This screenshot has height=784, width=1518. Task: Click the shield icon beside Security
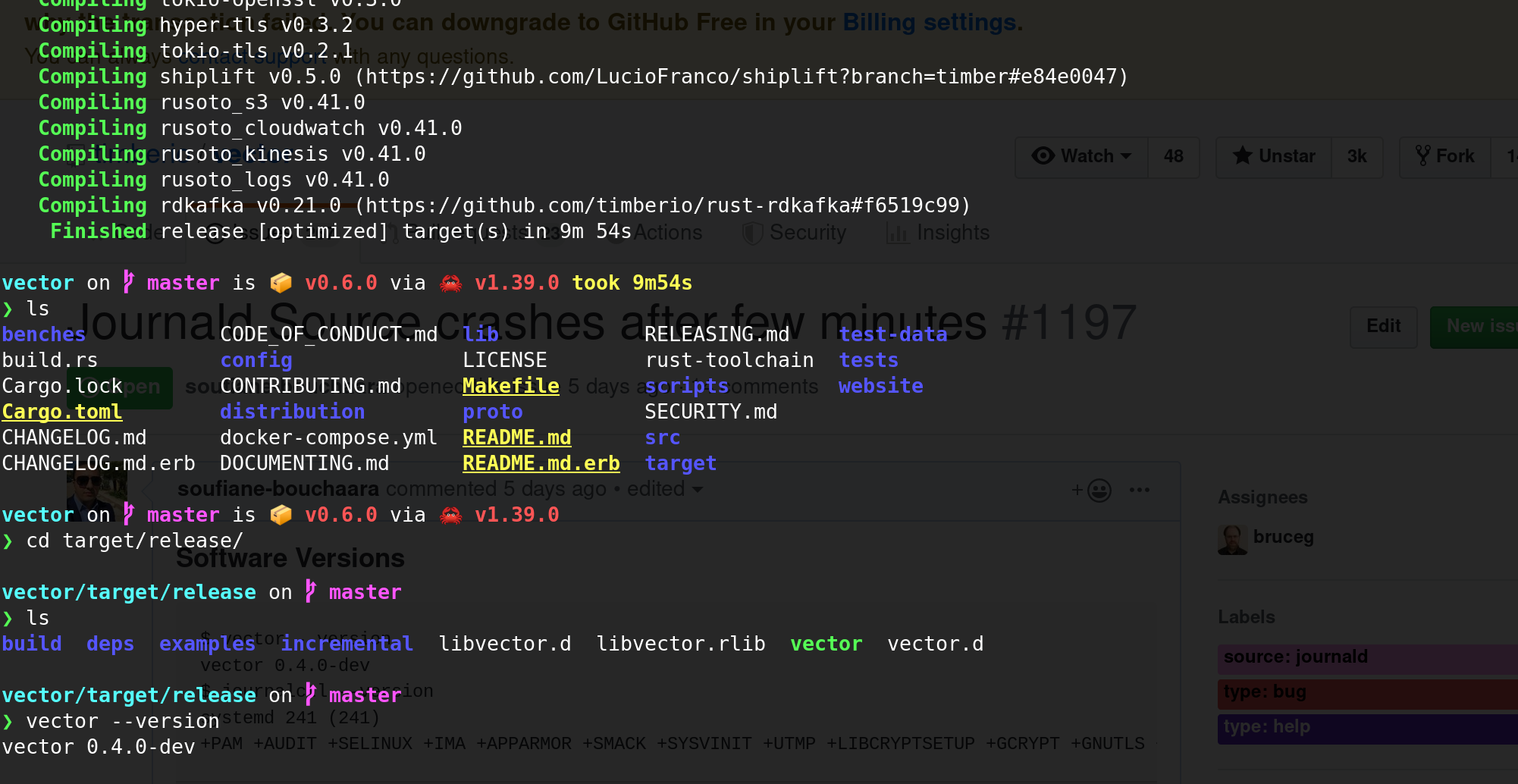(x=752, y=234)
